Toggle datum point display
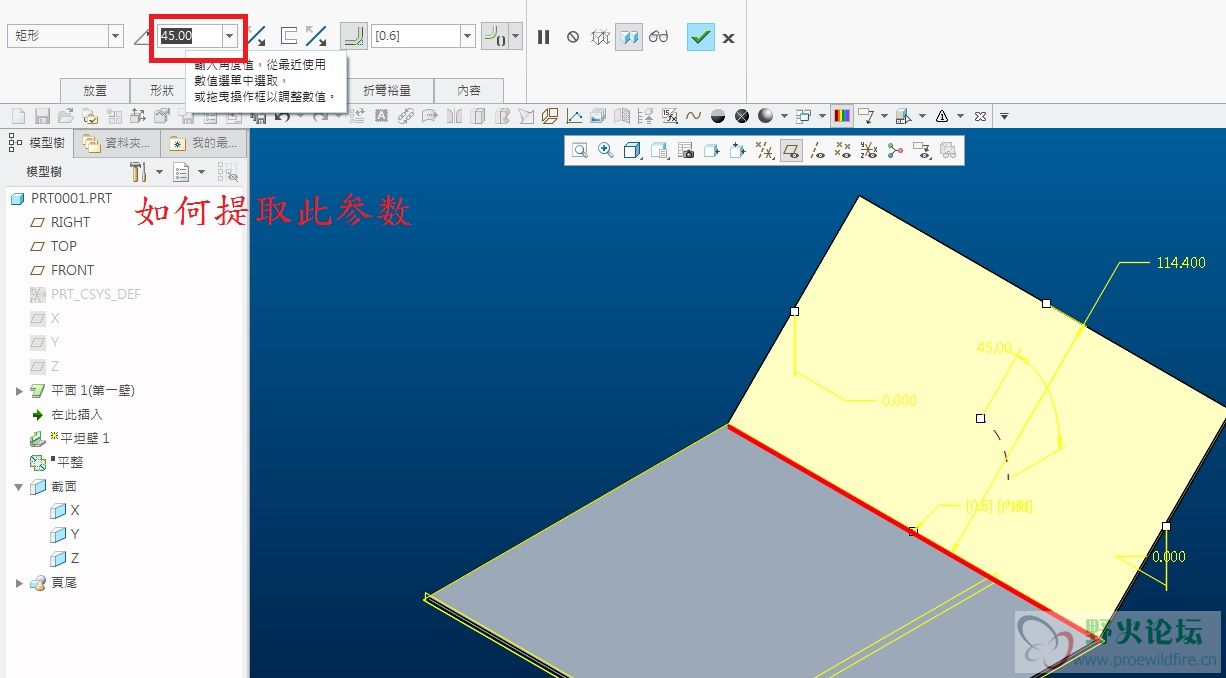 click(843, 151)
